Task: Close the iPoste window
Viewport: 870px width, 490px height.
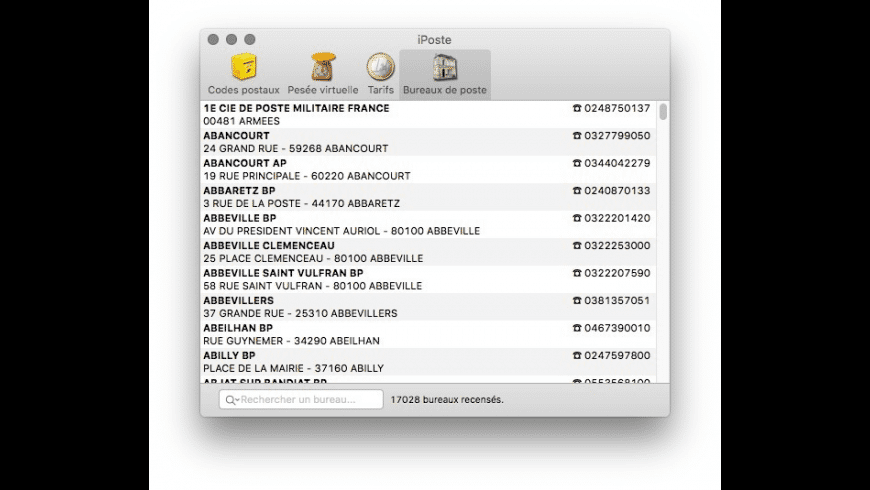Action: tap(213, 39)
